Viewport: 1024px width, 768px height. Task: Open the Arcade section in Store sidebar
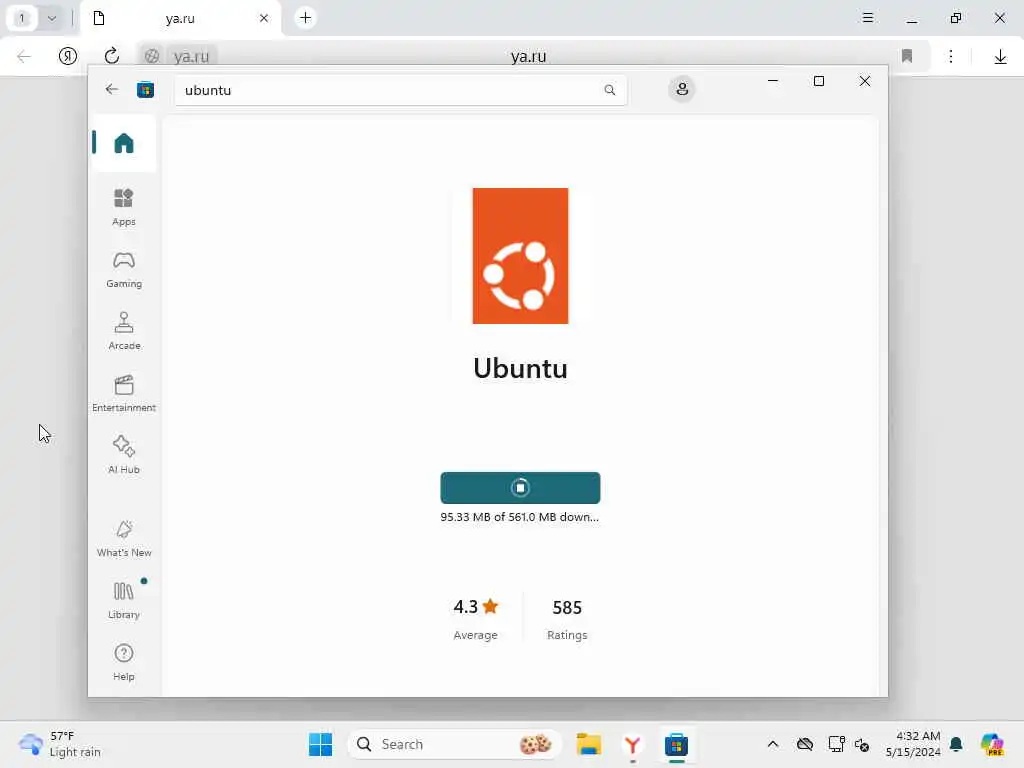click(x=123, y=331)
